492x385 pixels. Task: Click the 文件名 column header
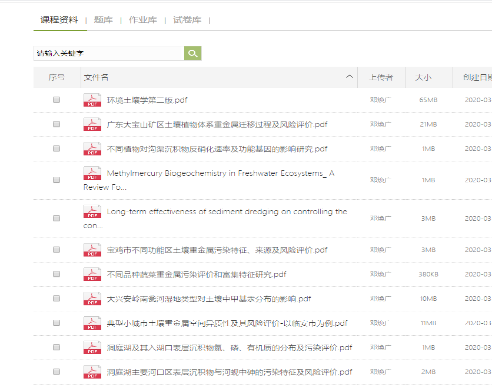[96, 78]
